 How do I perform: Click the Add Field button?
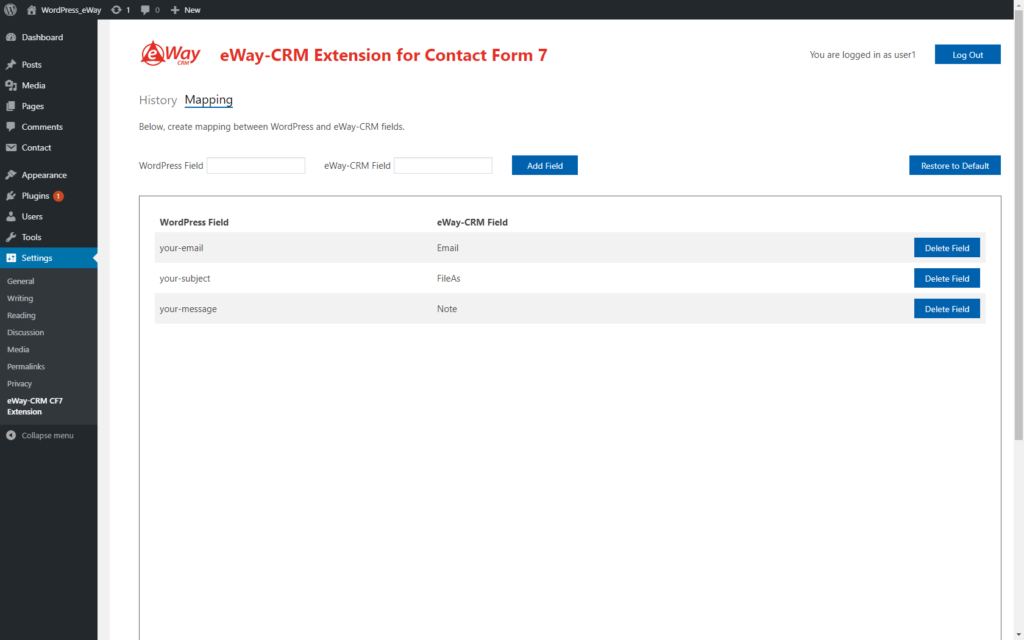point(545,165)
